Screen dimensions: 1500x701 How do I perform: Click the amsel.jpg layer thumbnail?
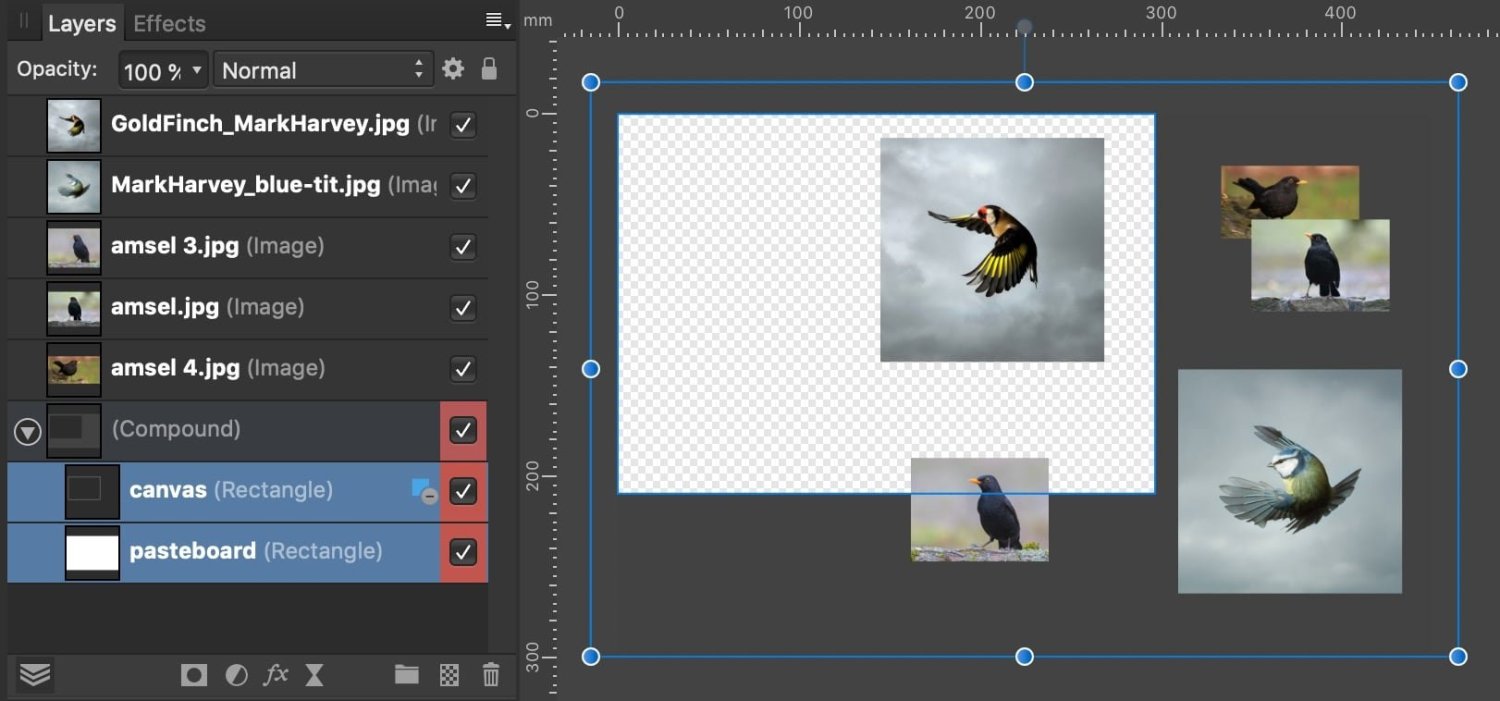(x=73, y=307)
